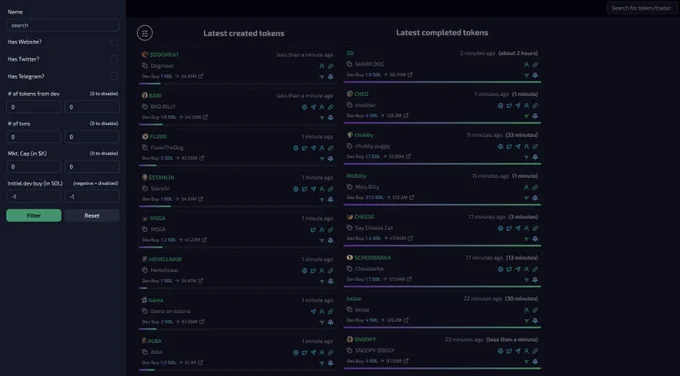680x376 pixels.
Task: Click the bell icon in the belaa row
Action: 535,320
